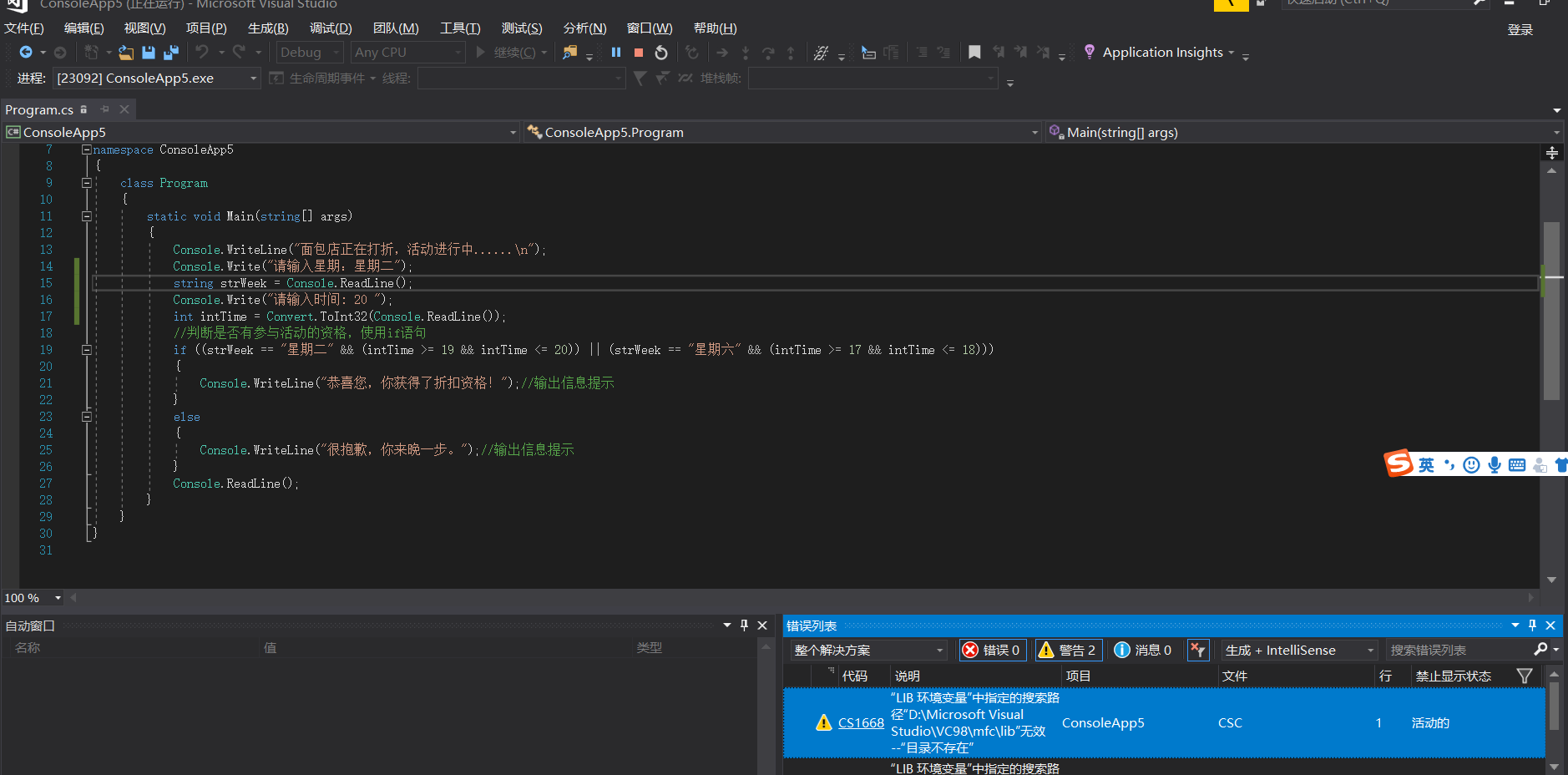Click the Show Next Statement arrow
The width and height of the screenshot is (1568, 775).
[x=722, y=53]
